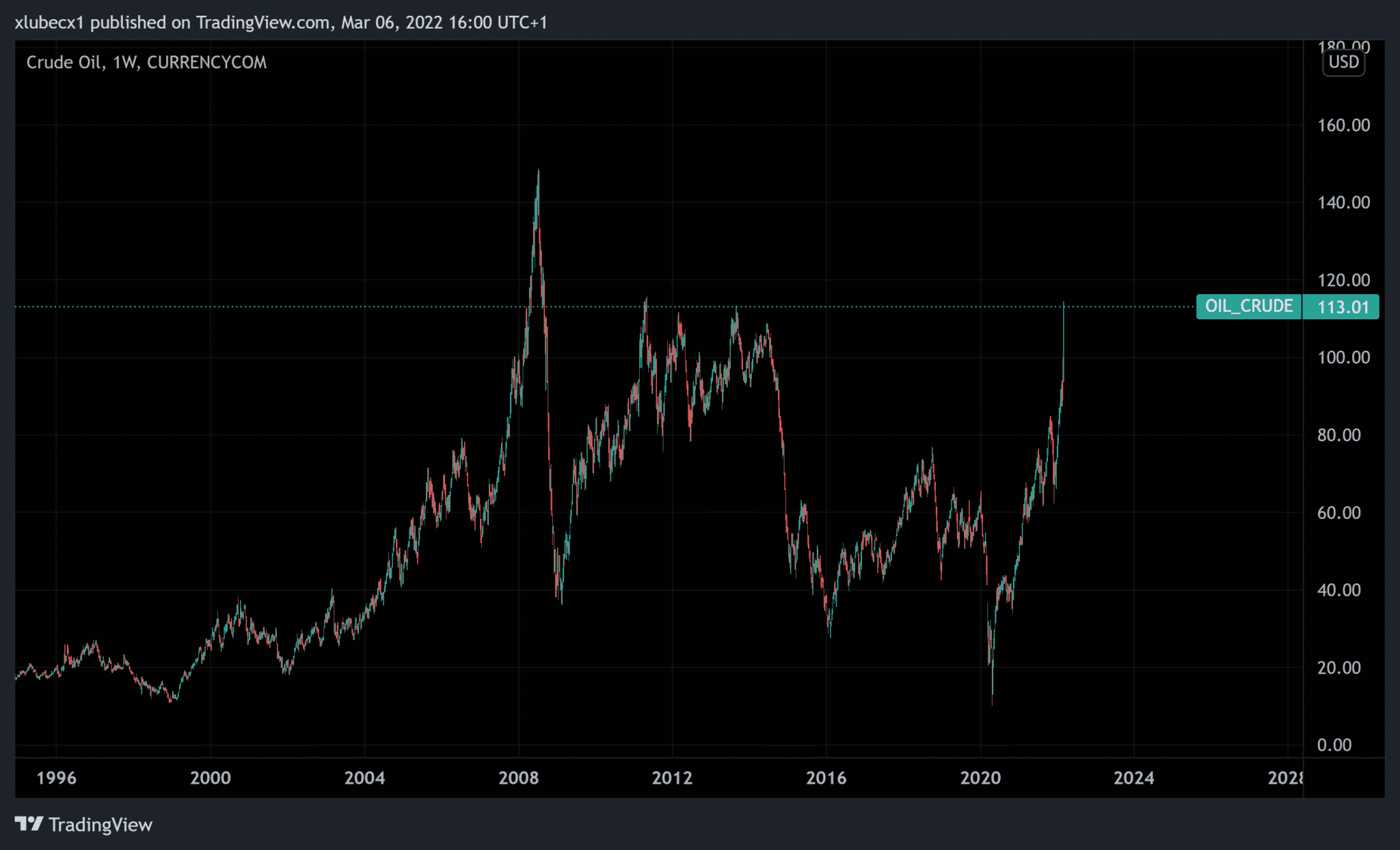Click the 100.00 price axis label

coord(1343,358)
